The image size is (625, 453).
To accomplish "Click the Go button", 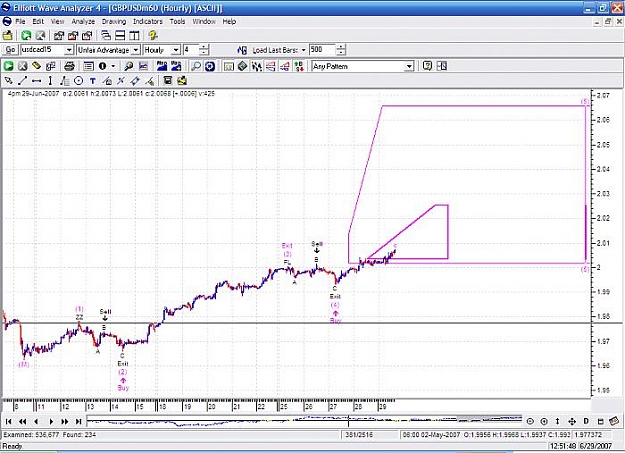I will coord(10,50).
